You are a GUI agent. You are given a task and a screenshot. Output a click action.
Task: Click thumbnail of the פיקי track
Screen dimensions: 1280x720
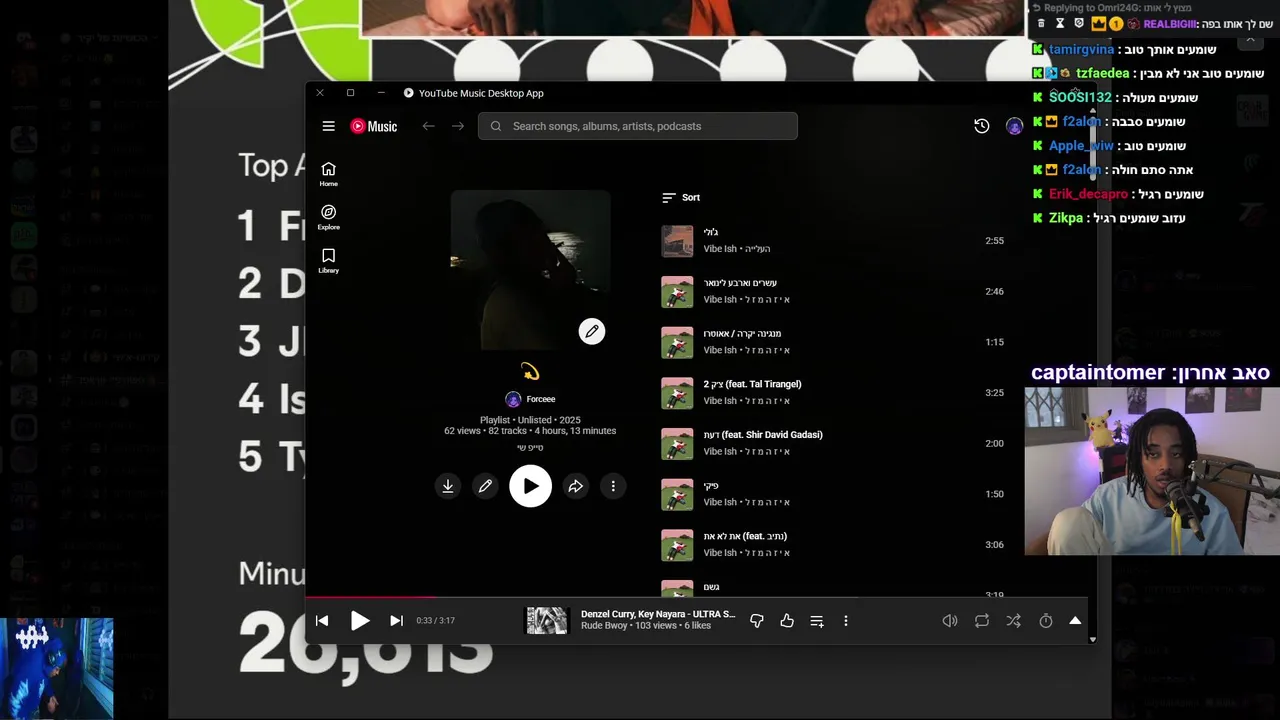[x=677, y=494]
